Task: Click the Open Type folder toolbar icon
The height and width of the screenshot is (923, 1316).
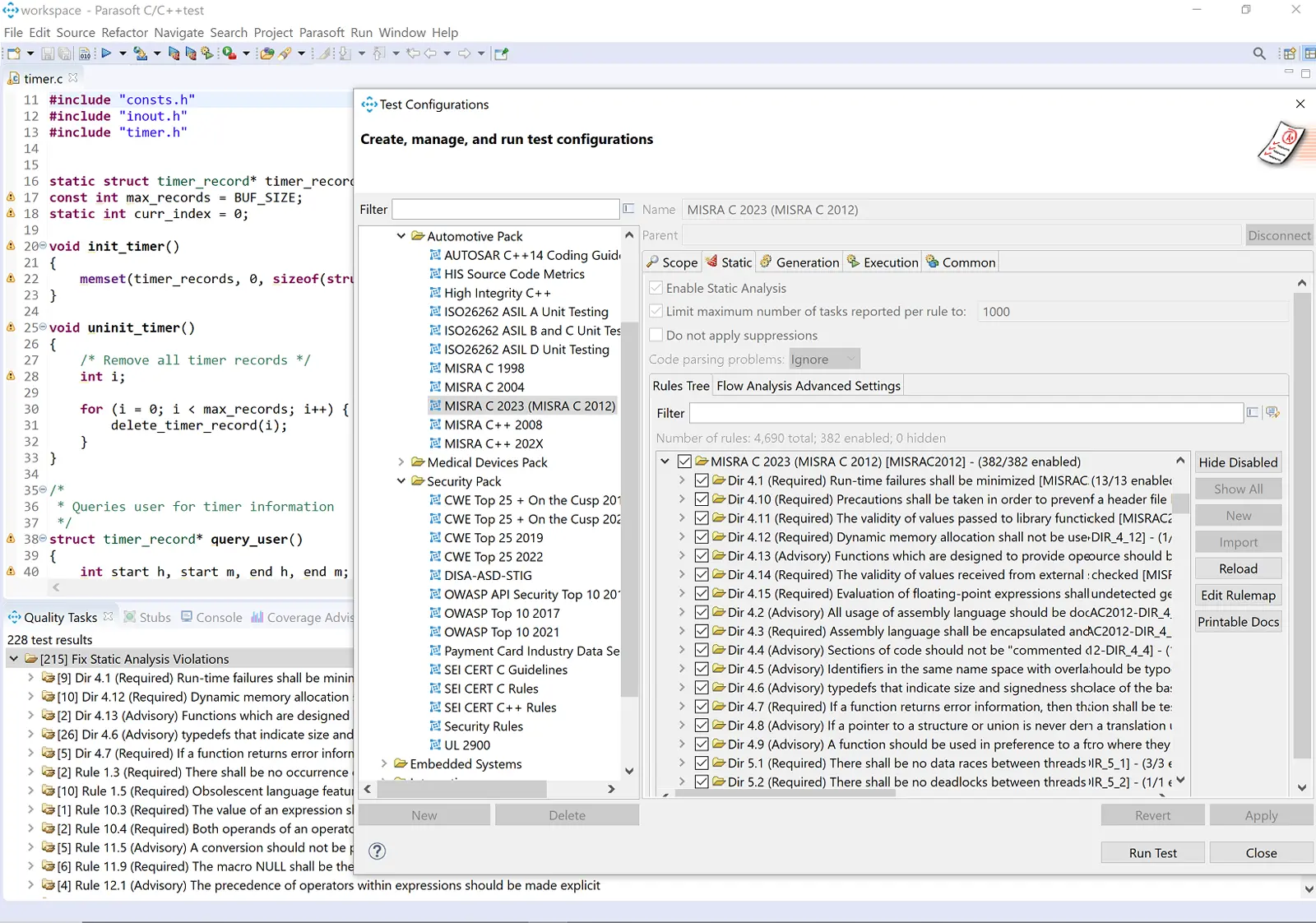Action: 266,53
